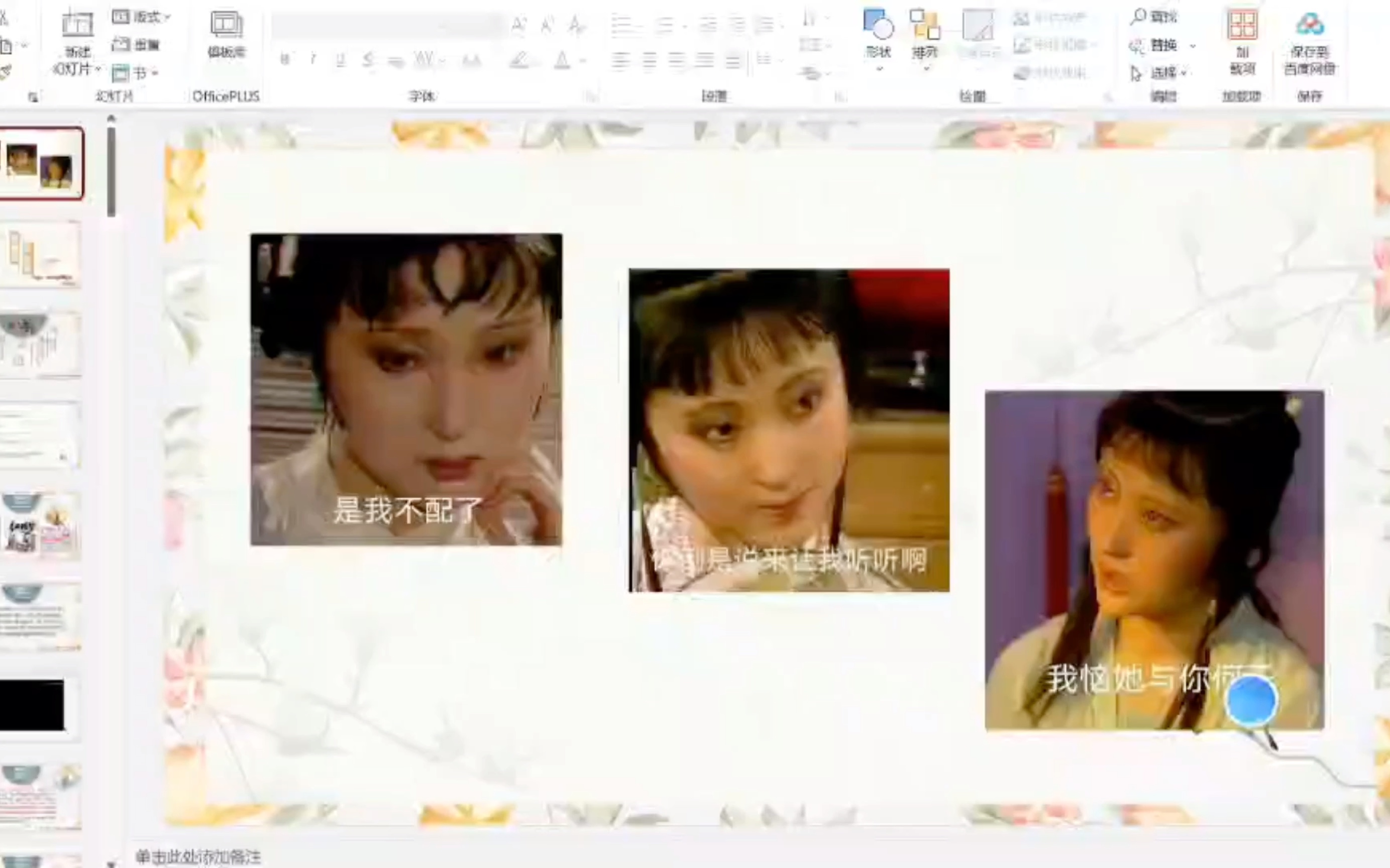Click the Copy icon in clipboard group
Screen dimensions: 1390x868
click(6, 45)
